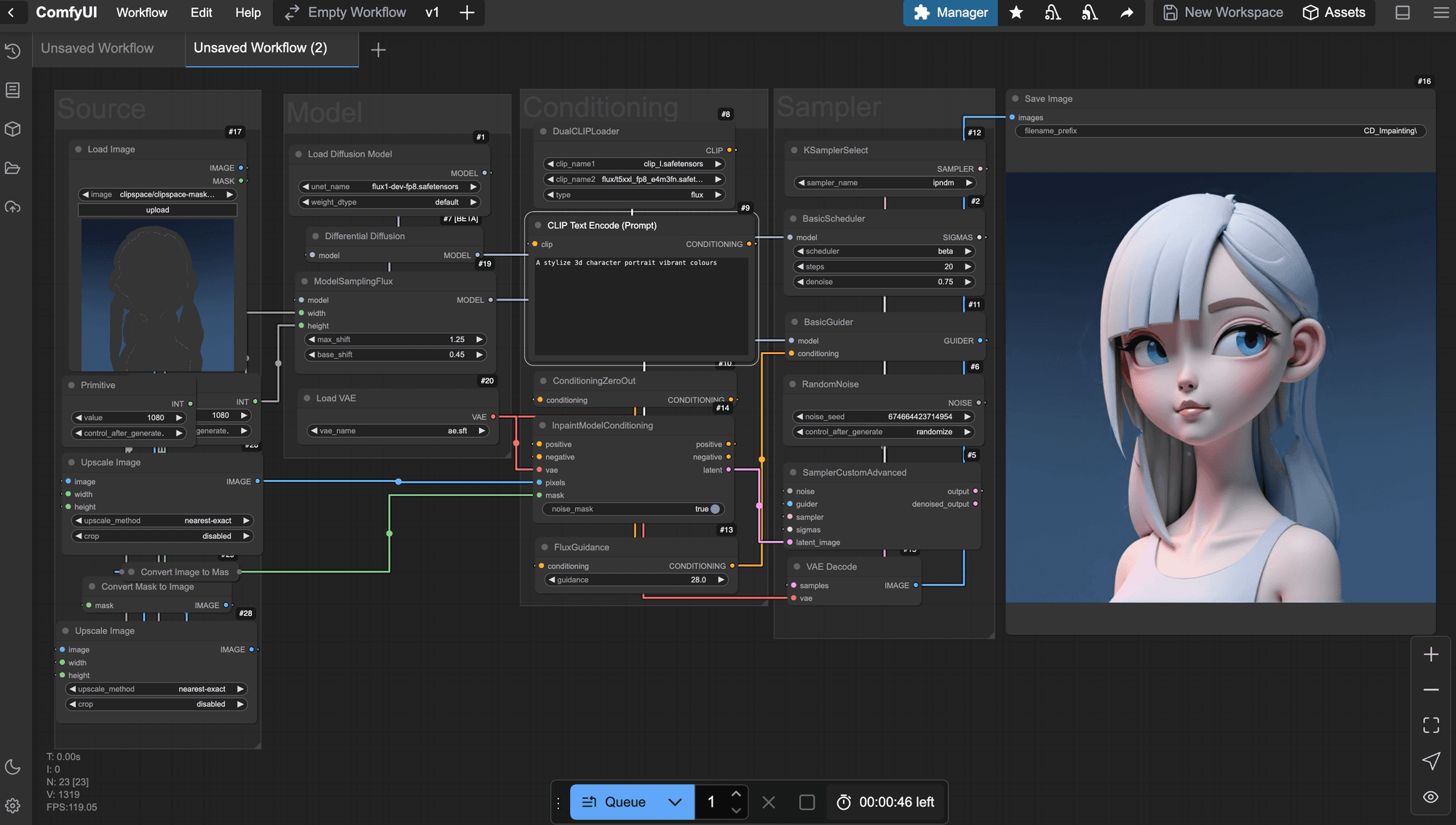Toggle the noise_mask switch
1456x825 pixels.
click(x=714, y=509)
